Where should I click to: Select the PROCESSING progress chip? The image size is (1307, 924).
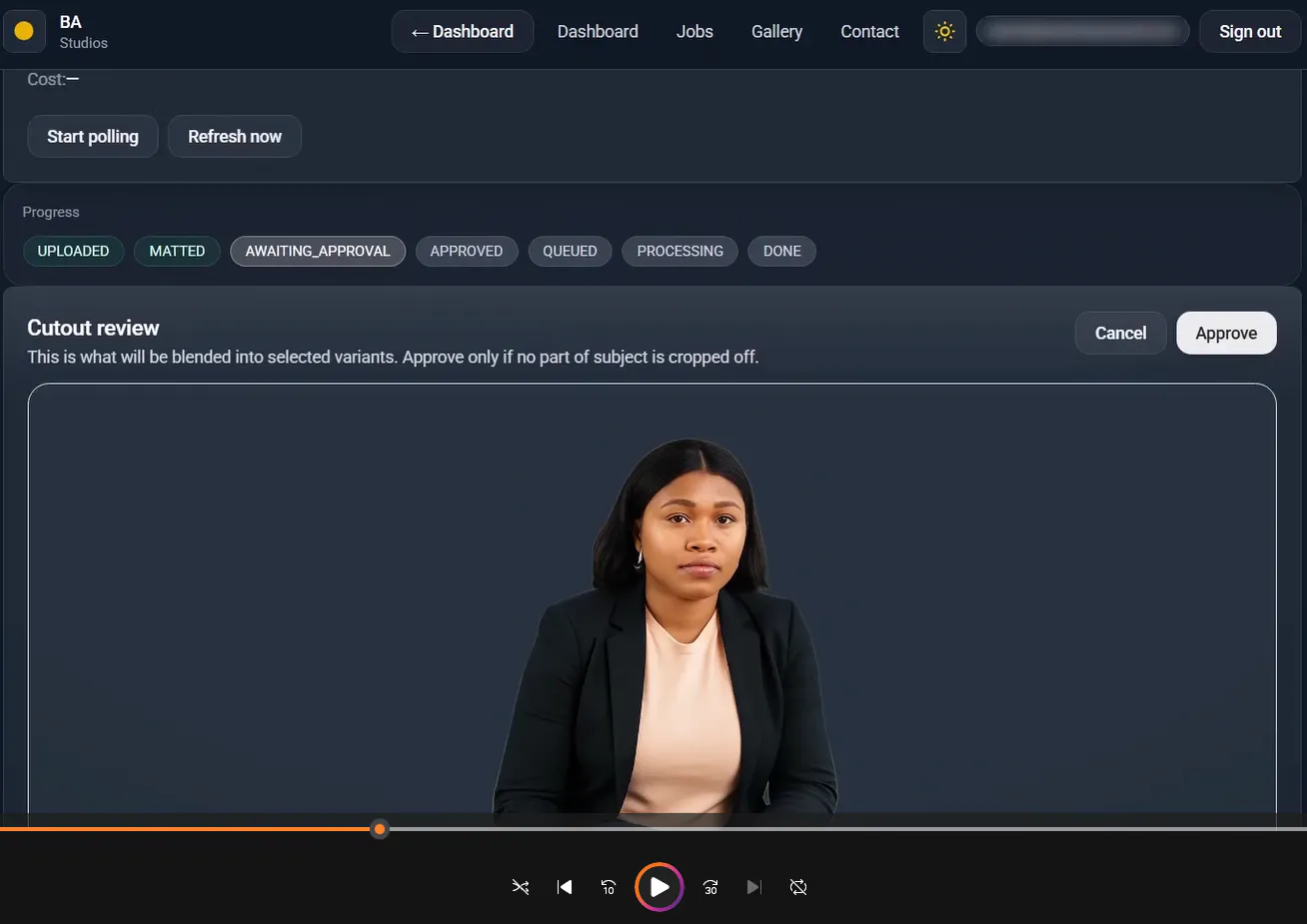pyautogui.click(x=680, y=251)
